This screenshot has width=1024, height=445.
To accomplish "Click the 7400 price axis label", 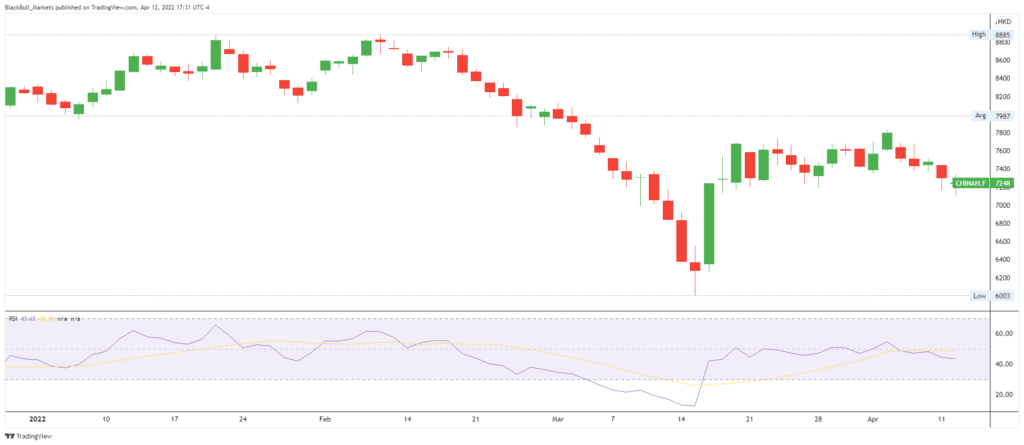I will 1002,169.
